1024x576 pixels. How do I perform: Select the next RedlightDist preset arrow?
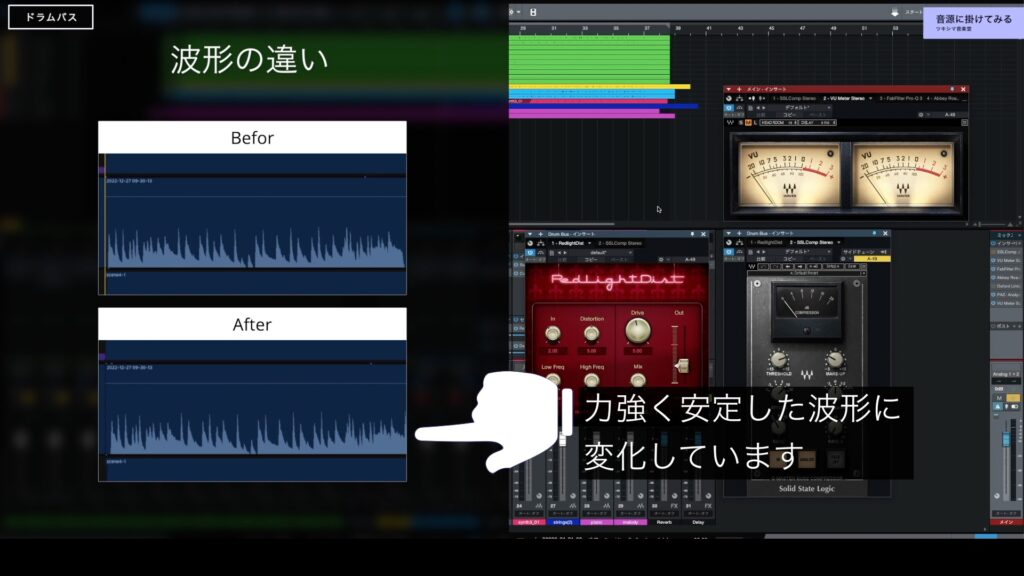pos(566,253)
